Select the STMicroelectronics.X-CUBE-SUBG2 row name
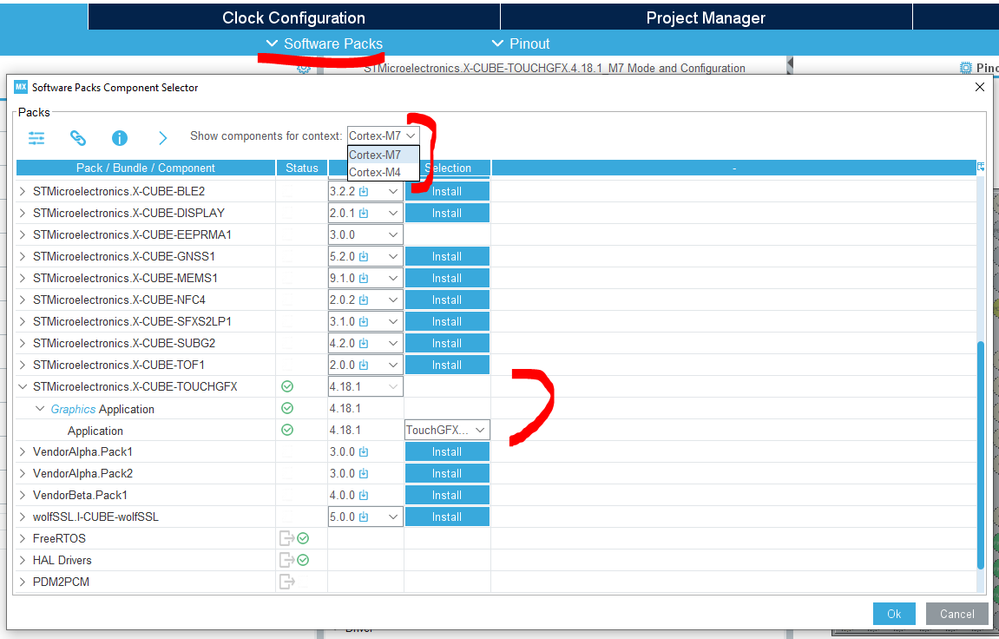The width and height of the screenshot is (999, 639). pyautogui.click(x=124, y=343)
